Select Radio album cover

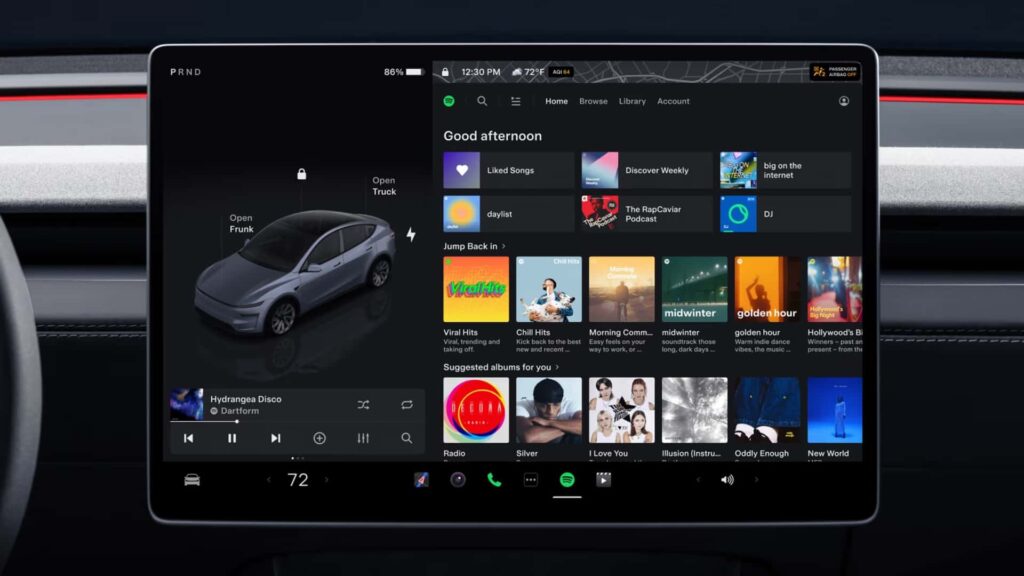click(476, 410)
